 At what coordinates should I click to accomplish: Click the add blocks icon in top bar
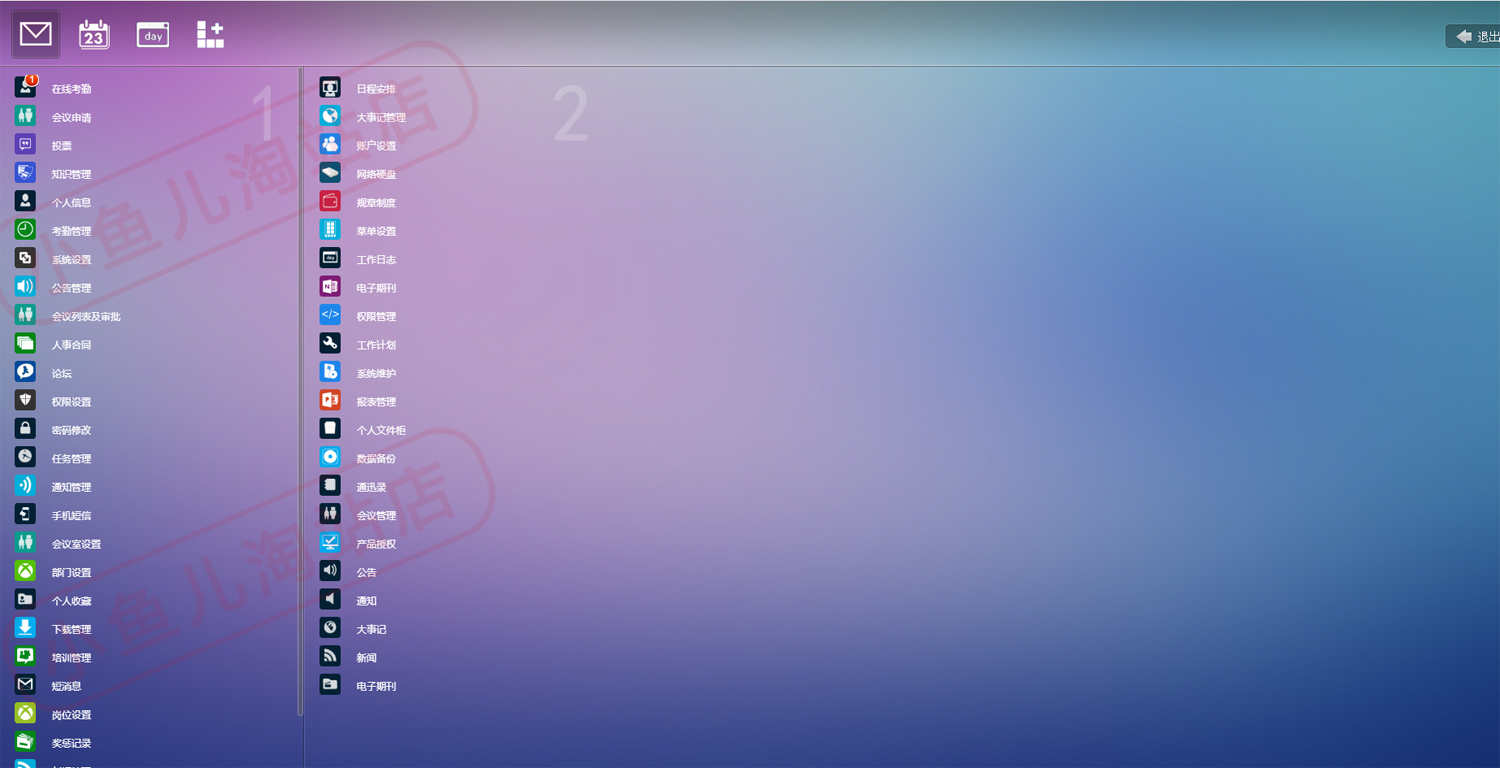210,34
